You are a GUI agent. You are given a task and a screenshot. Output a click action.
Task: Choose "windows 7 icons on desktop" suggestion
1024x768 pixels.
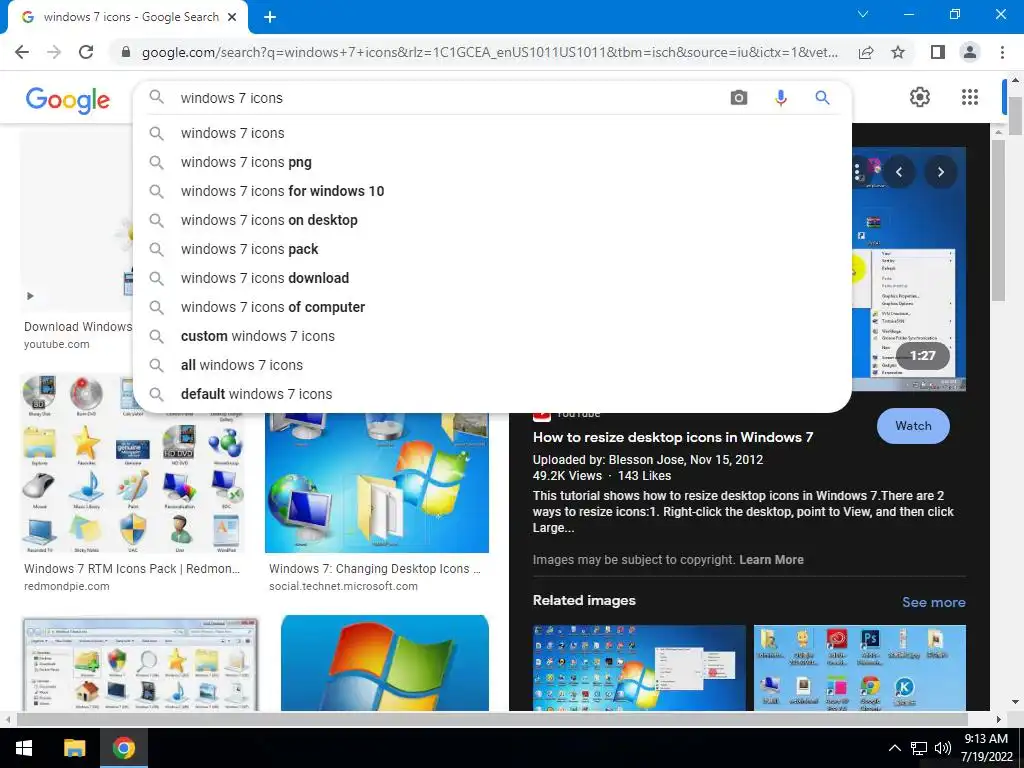pos(492,220)
